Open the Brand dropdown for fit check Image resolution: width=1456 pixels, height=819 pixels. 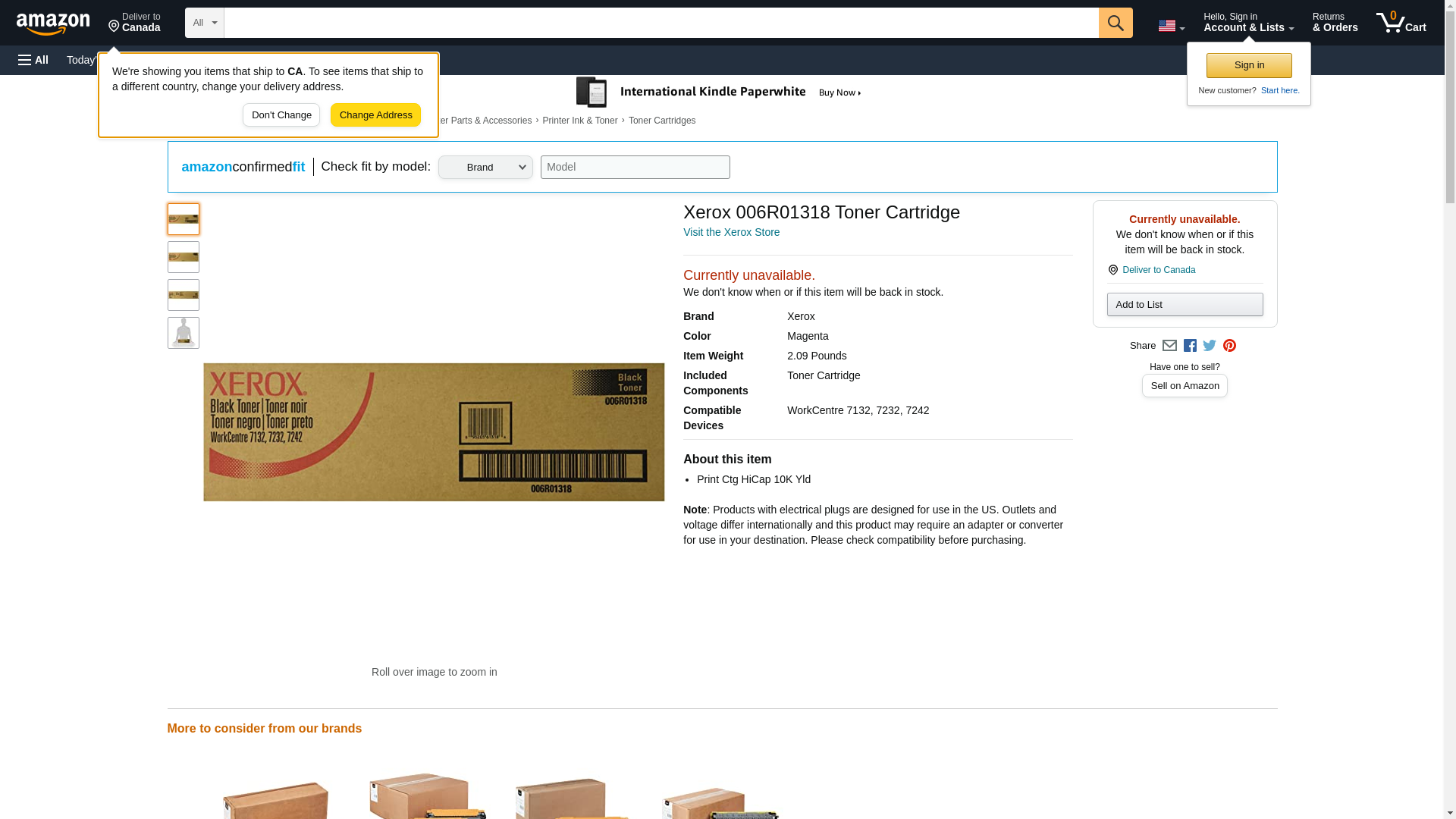[485, 168]
